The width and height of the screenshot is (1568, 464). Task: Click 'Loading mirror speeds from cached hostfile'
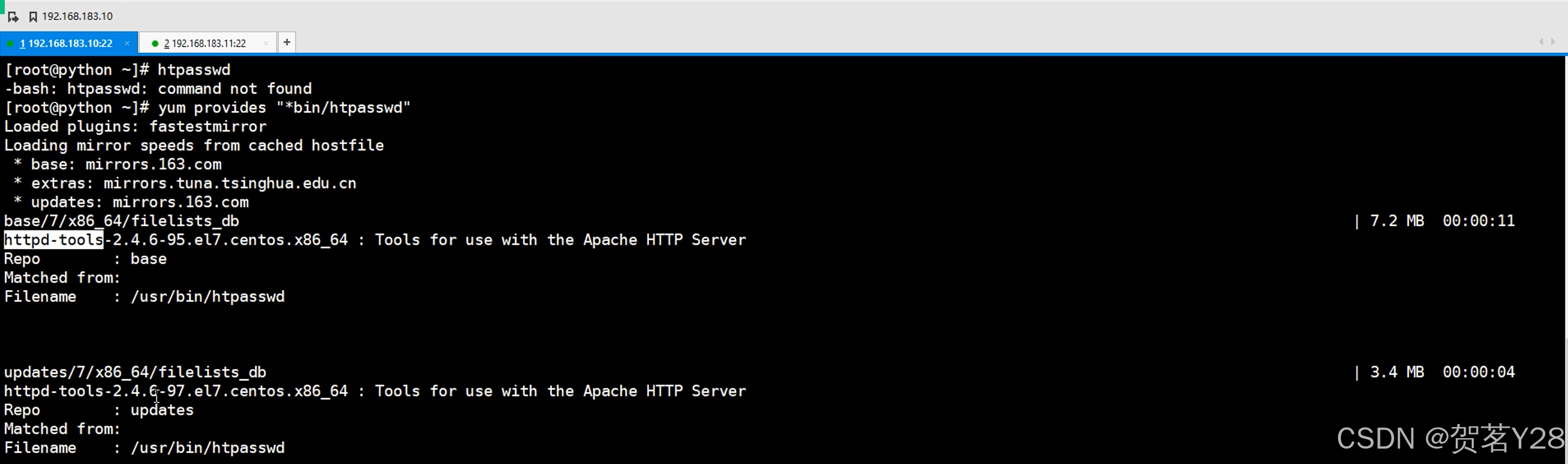[x=194, y=146]
